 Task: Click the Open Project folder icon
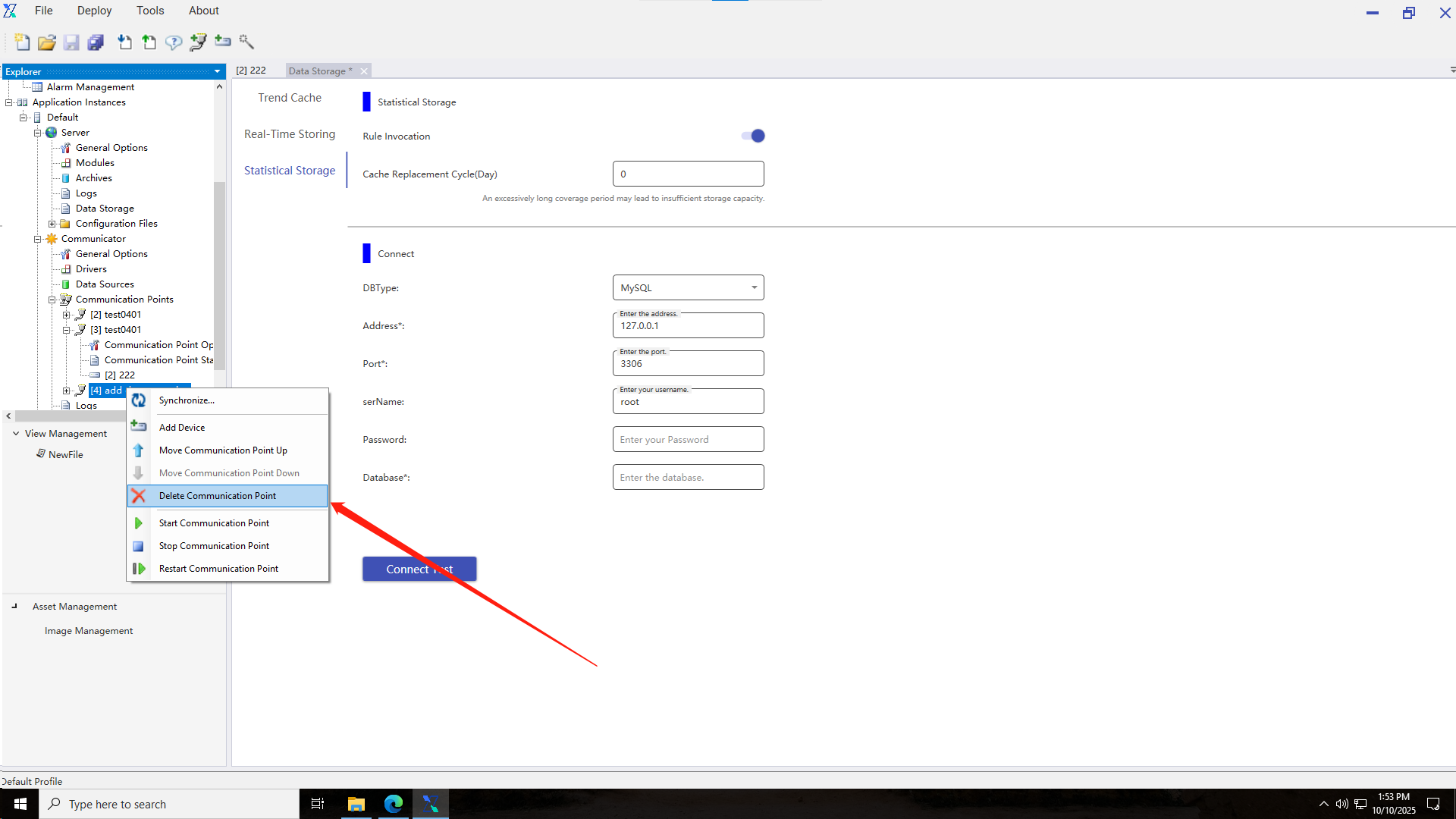(x=47, y=42)
